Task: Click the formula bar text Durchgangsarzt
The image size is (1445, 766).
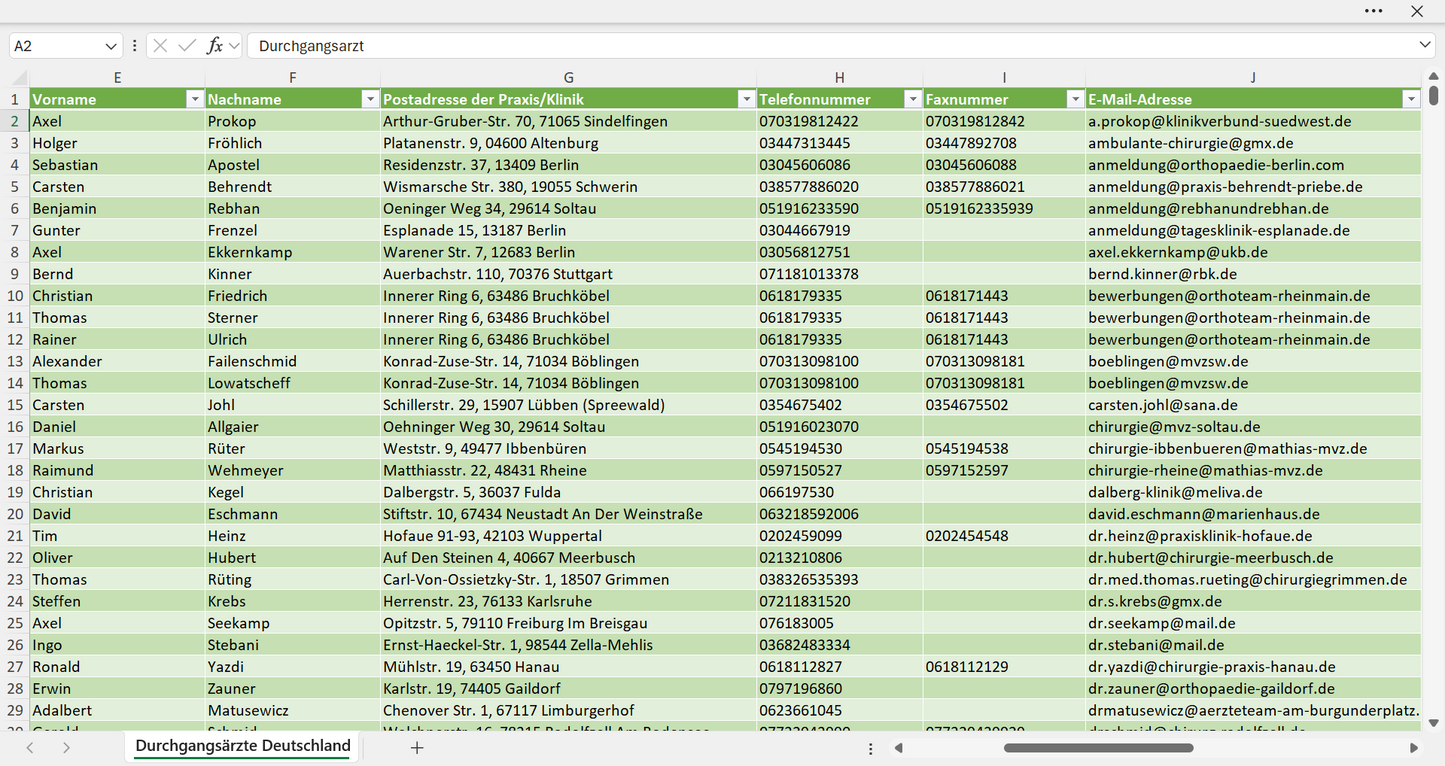Action: click(311, 46)
